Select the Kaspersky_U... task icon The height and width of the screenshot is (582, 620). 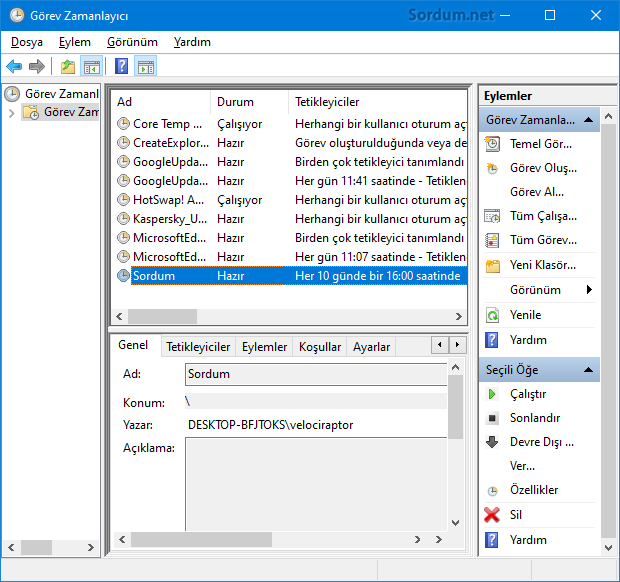(x=123, y=219)
